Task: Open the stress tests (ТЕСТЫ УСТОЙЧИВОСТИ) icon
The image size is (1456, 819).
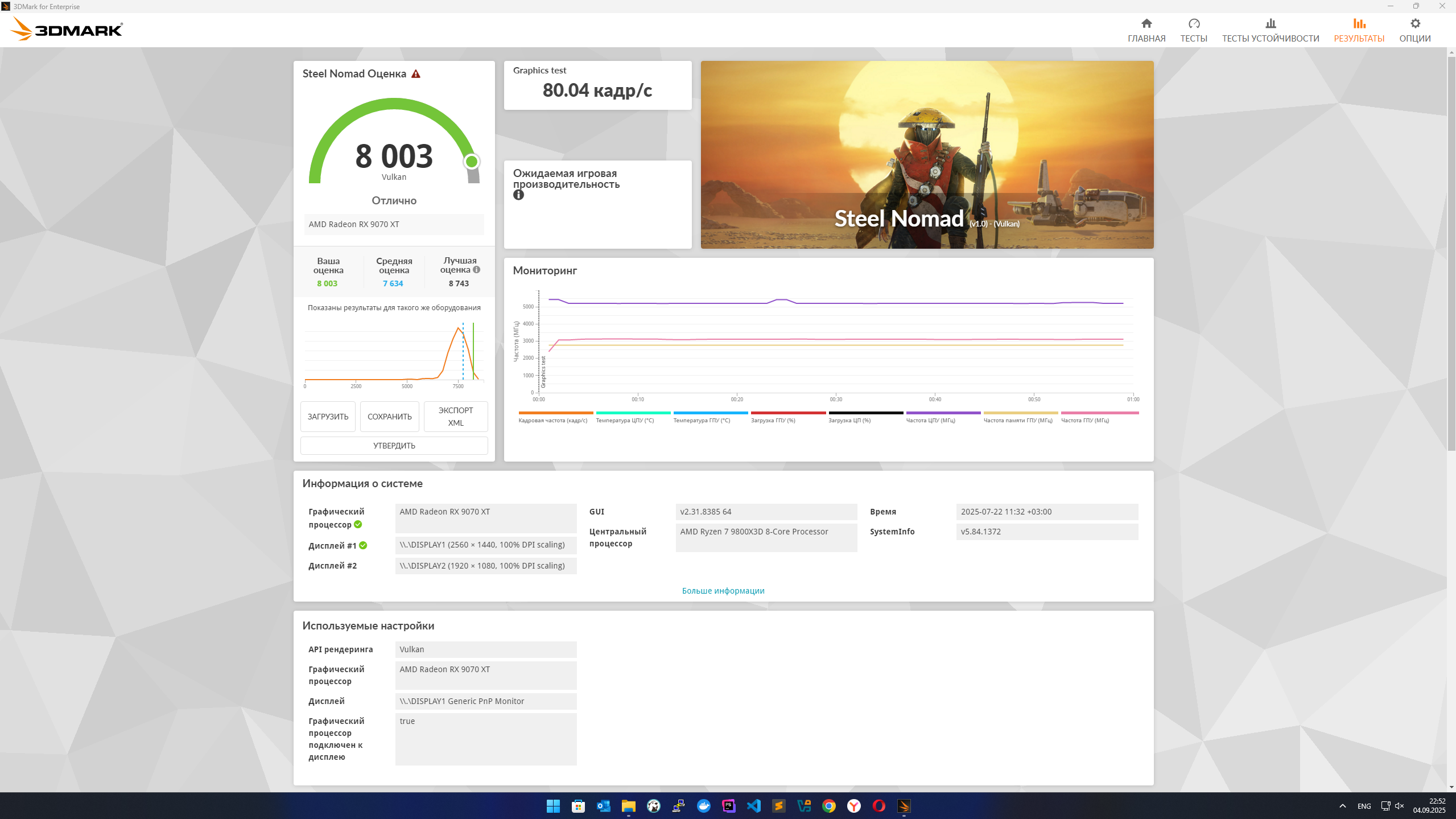Action: pos(1270,23)
